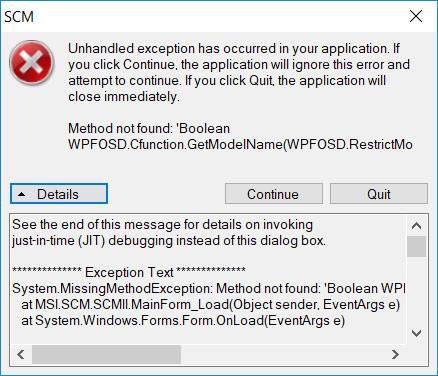Click the Details button
438x376 pixels.
coord(59,193)
